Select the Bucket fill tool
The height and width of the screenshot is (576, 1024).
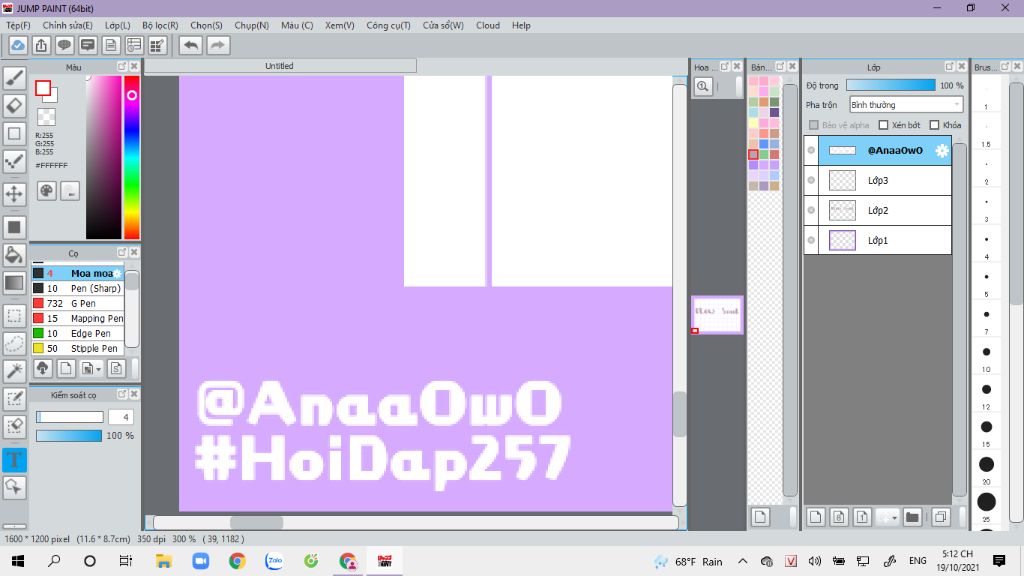pos(14,255)
